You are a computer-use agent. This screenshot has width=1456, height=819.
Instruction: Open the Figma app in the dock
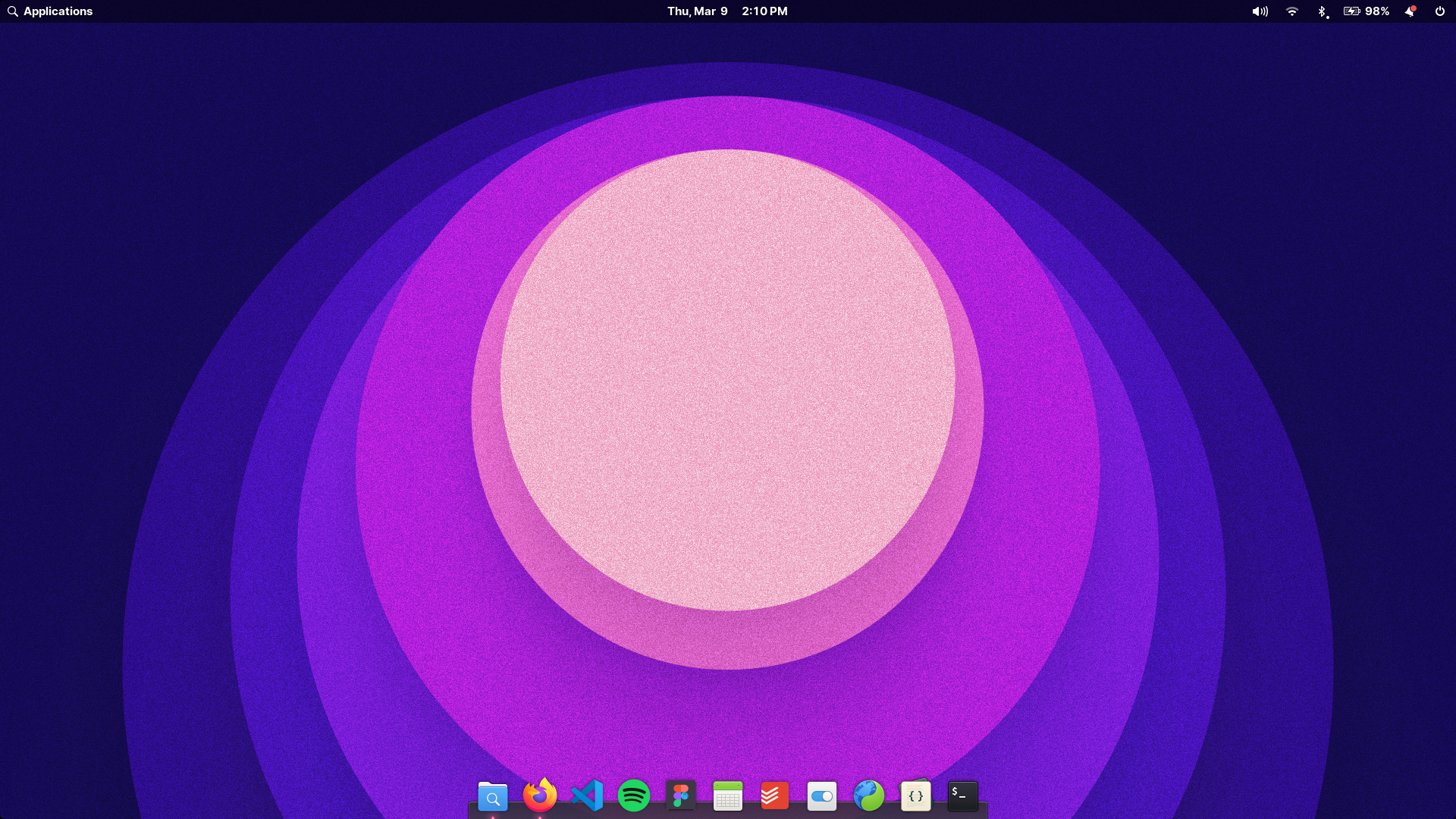(681, 796)
